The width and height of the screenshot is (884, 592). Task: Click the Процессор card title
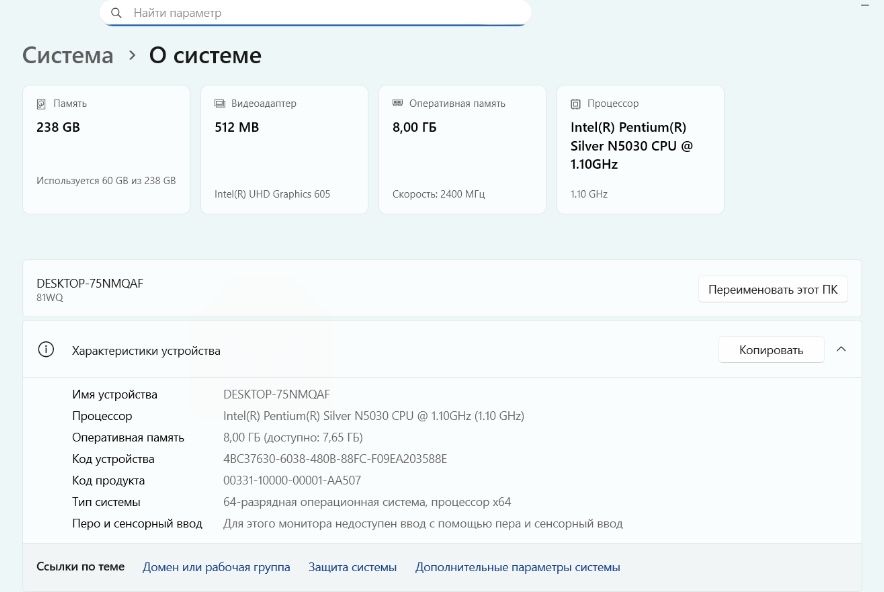pyautogui.click(x=613, y=103)
